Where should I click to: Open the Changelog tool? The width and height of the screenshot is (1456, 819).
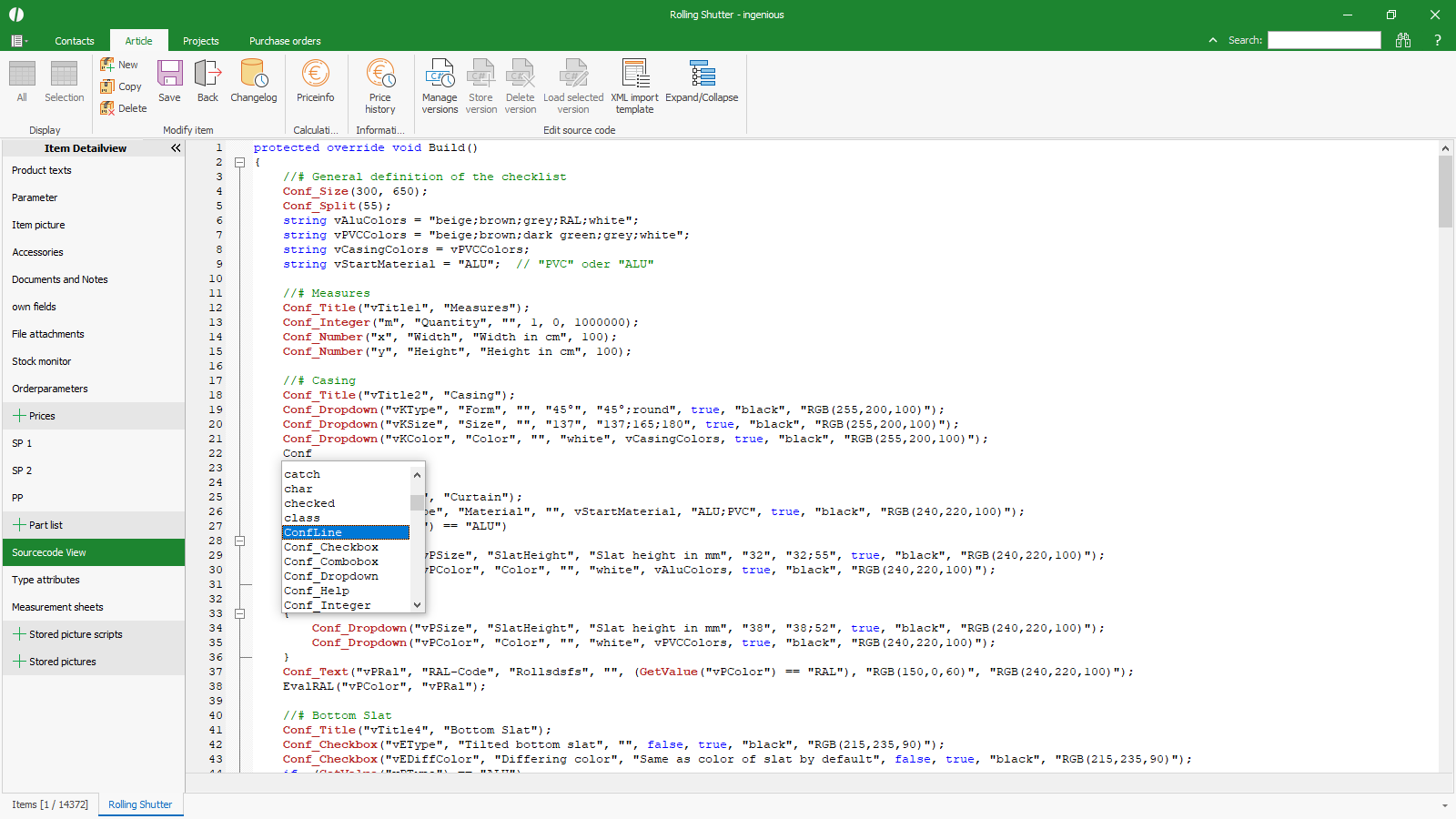click(253, 81)
